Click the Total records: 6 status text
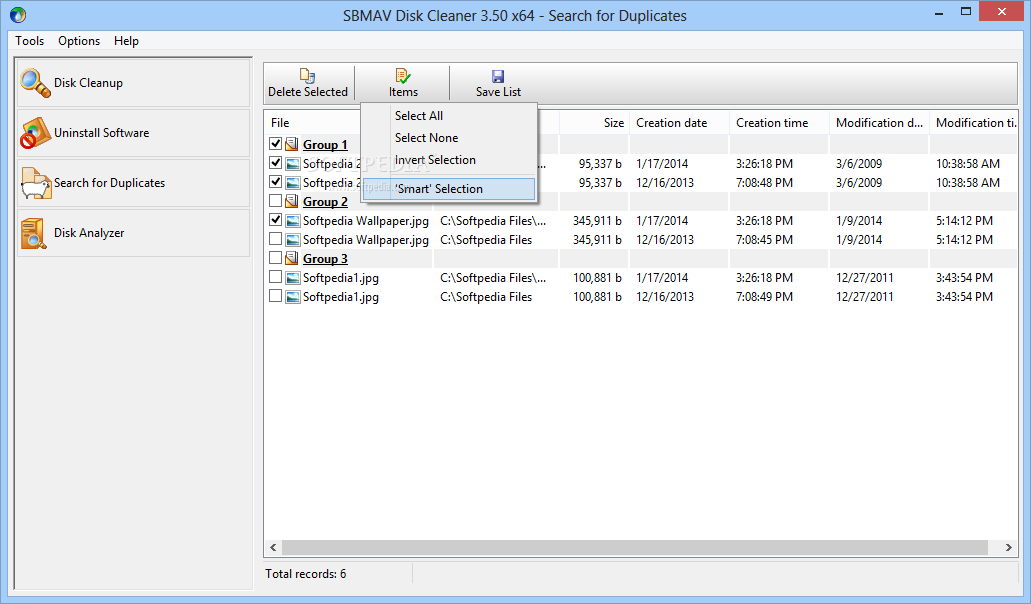The width and height of the screenshot is (1031, 604). [306, 574]
